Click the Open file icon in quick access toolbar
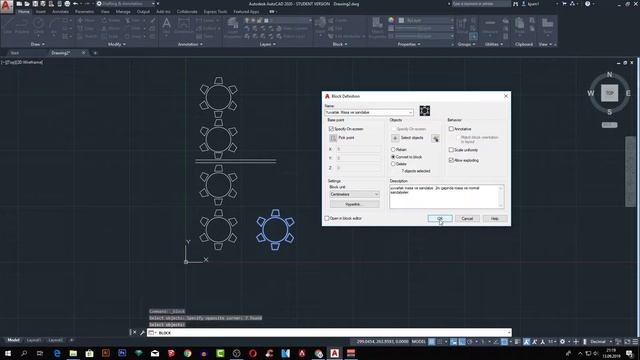 pyautogui.click(x=27, y=4)
